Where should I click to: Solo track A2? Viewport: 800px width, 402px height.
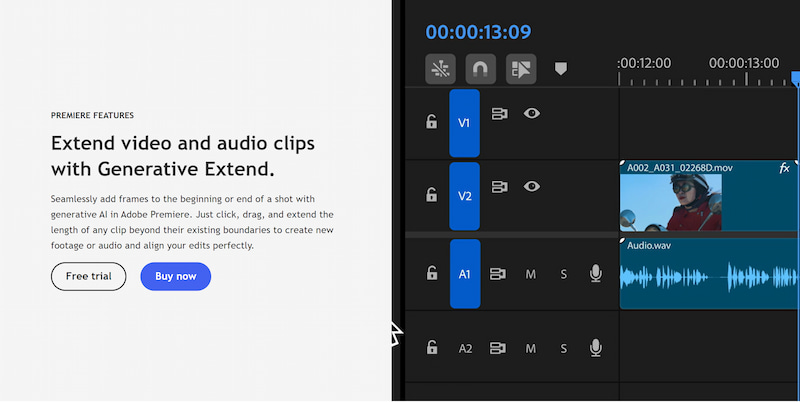coord(563,349)
